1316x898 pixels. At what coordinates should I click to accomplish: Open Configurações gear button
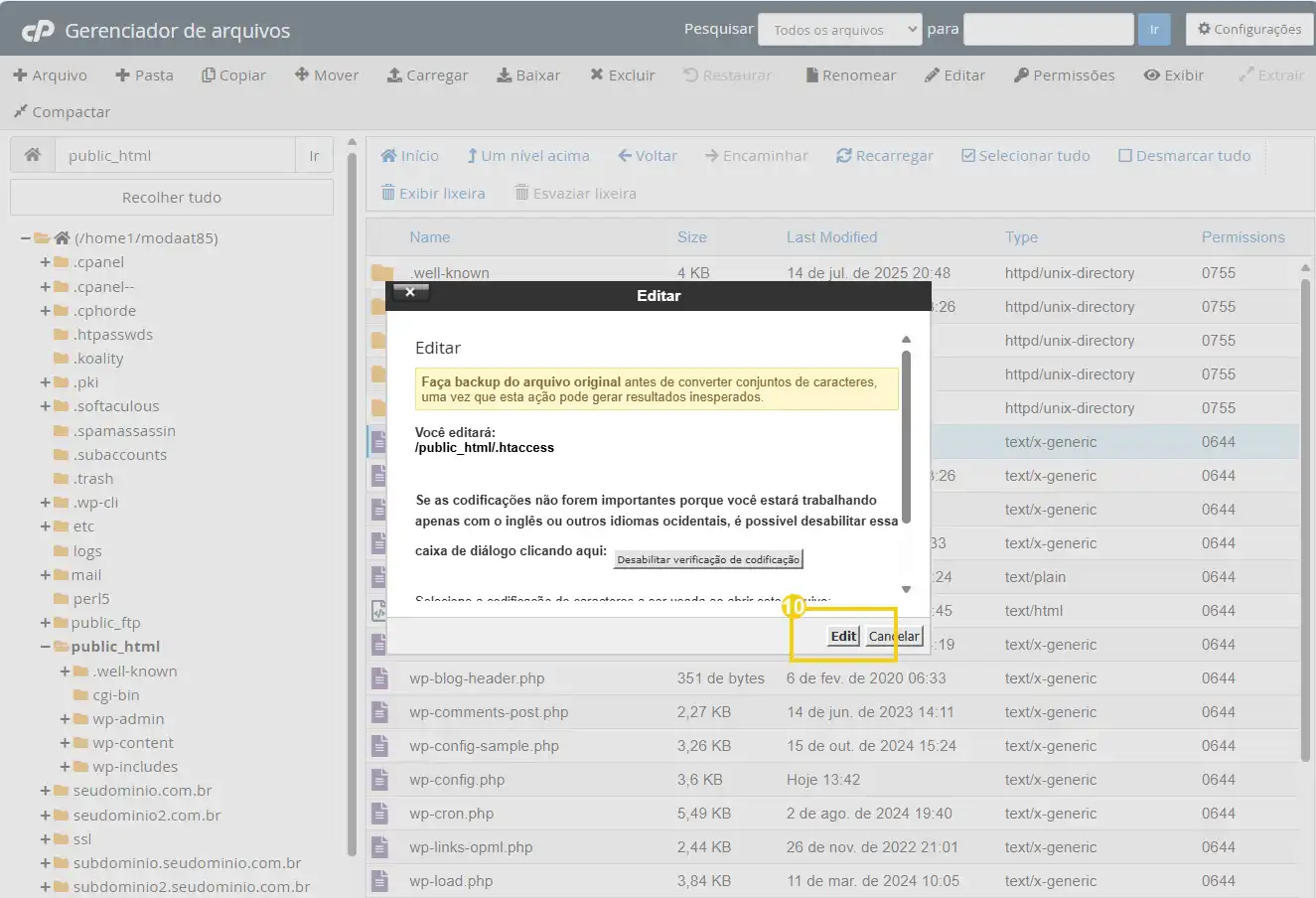coord(1249,29)
